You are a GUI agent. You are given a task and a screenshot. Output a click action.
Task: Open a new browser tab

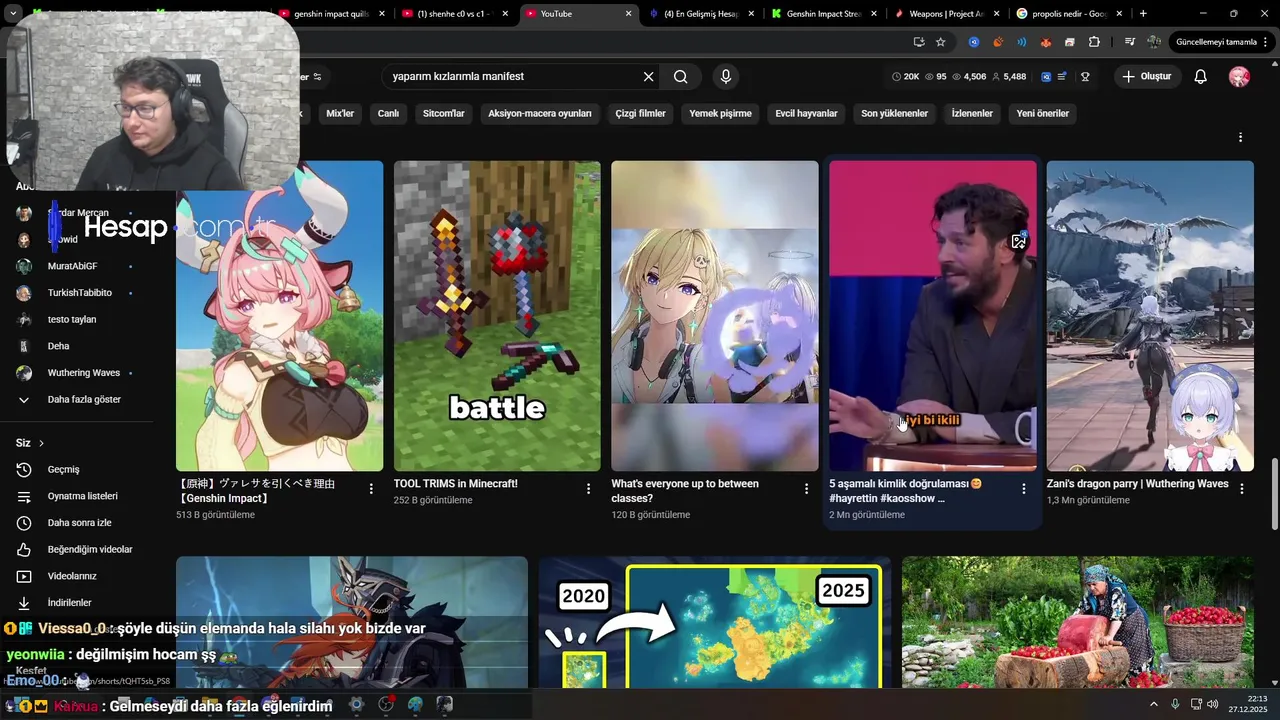pyautogui.click(x=1143, y=14)
